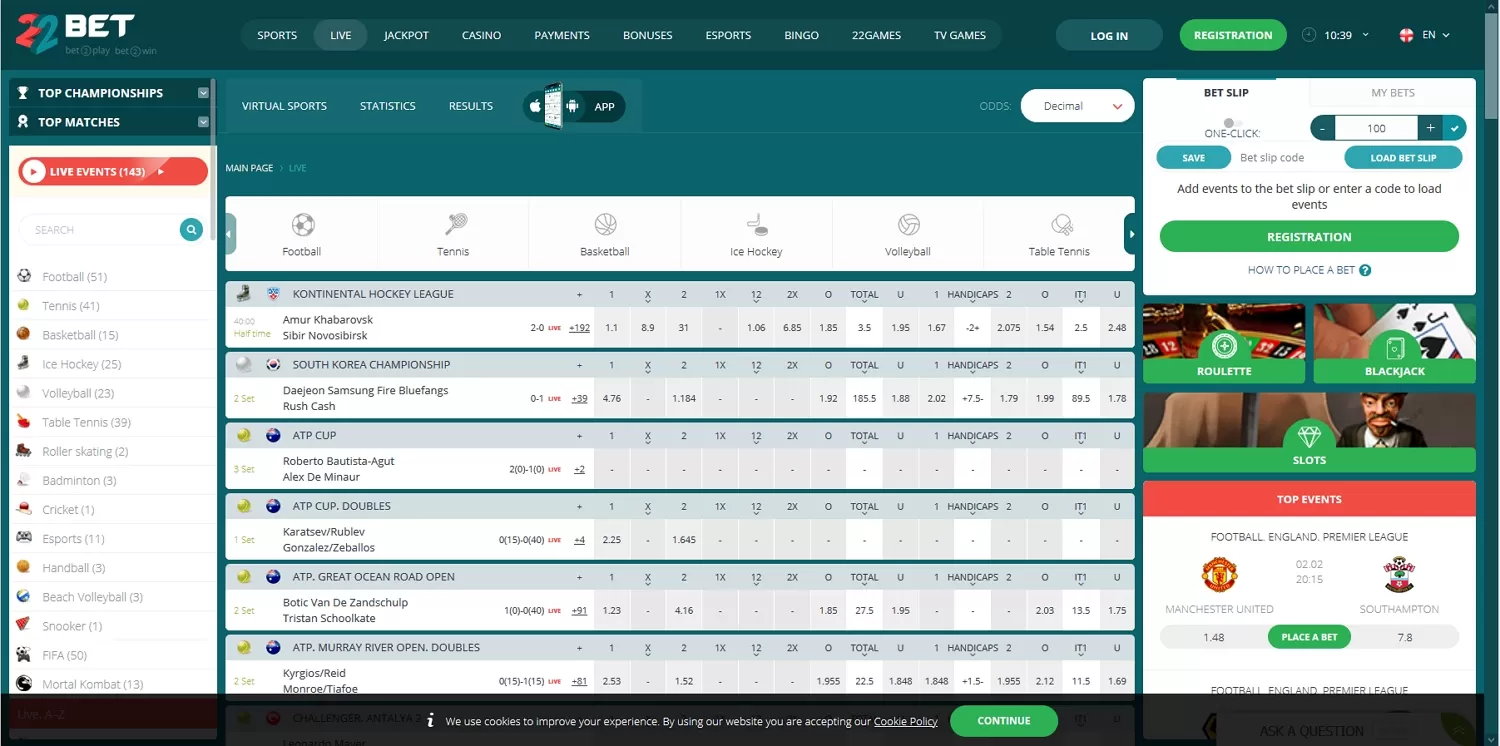Screen dimensions: 1500x746
Task: Select the Volleyball icon in the carousel
Action: pos(908,224)
